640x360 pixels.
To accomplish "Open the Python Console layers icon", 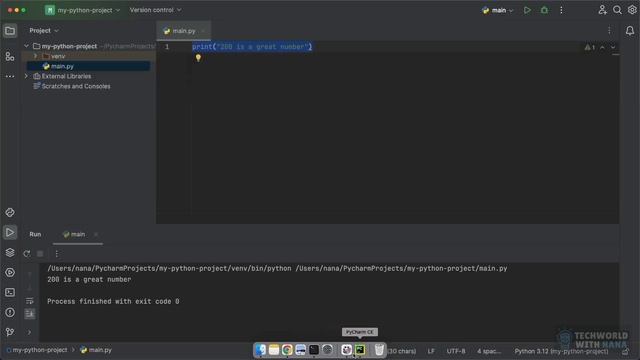I will point(10,253).
